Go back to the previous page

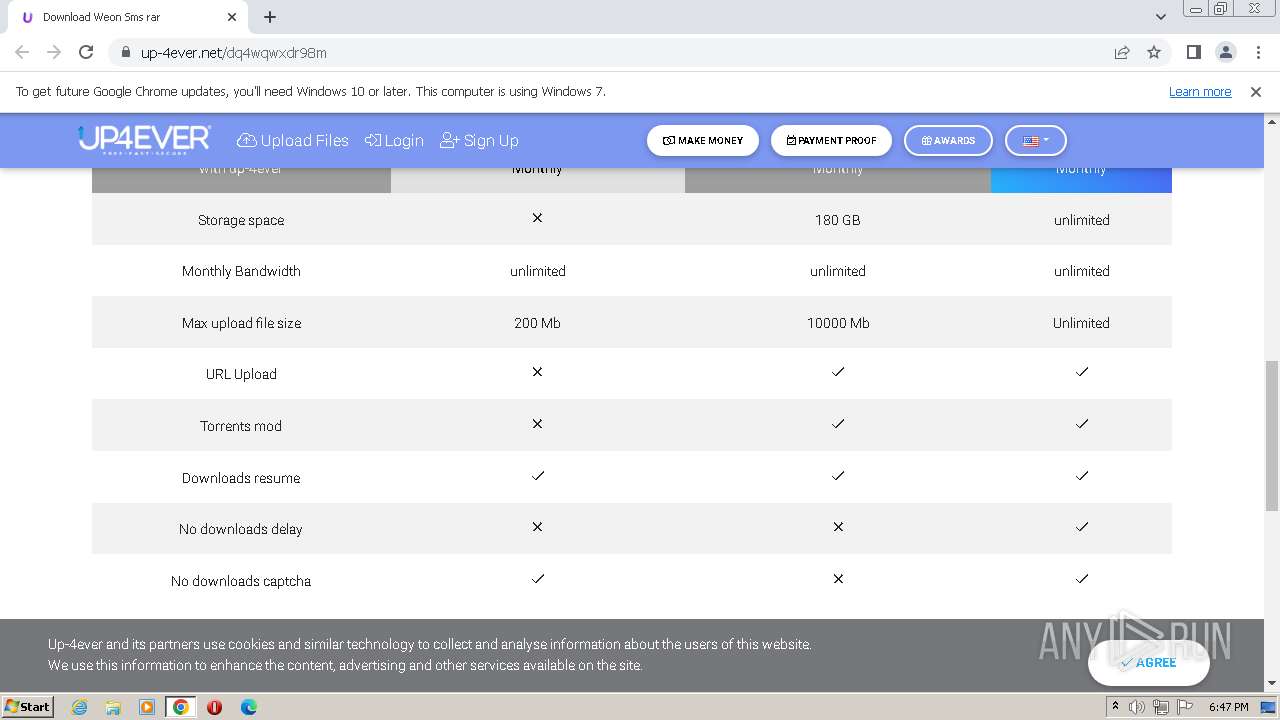point(22,53)
